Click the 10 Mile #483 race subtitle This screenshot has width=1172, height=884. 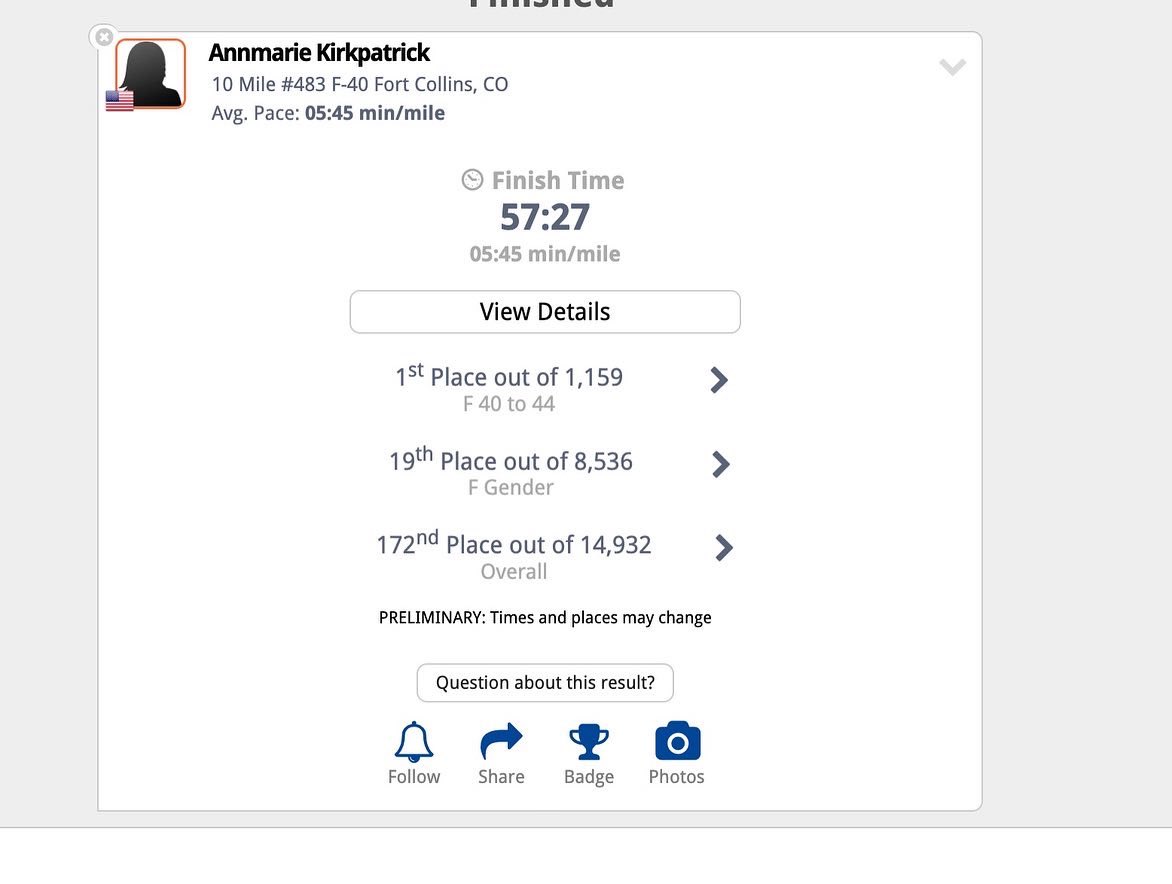click(358, 84)
